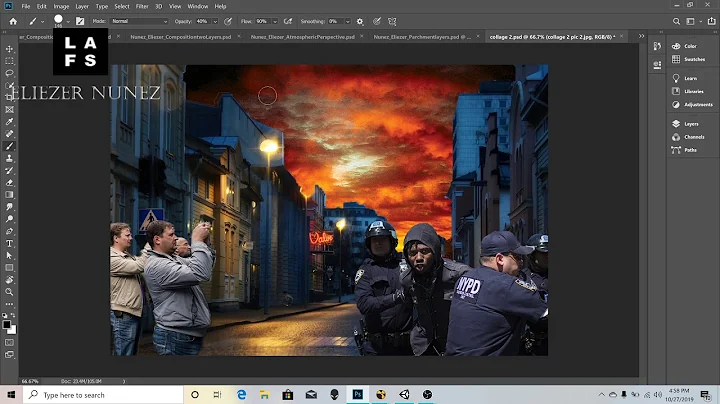Open the brush tool preset picker arrow
This screenshot has width=720, height=404.
click(42, 22)
